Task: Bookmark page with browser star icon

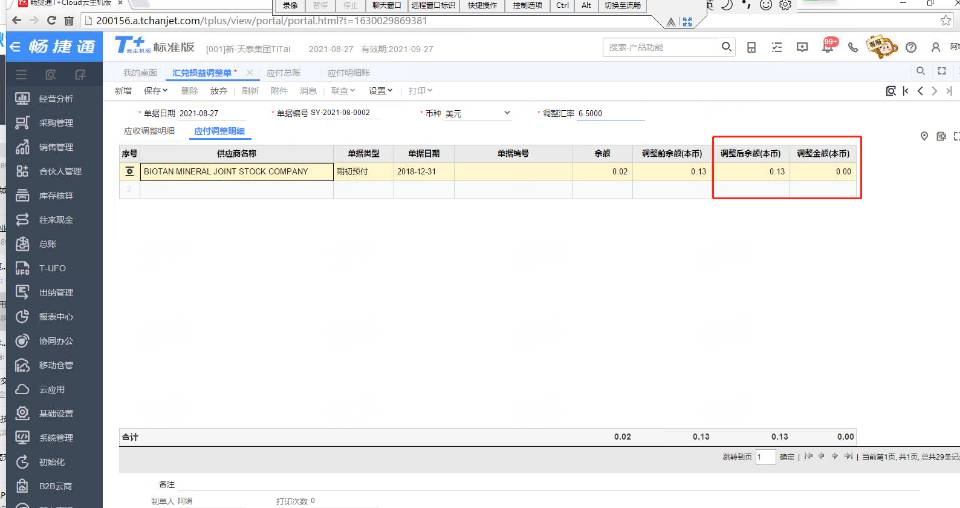Action: tap(946, 20)
